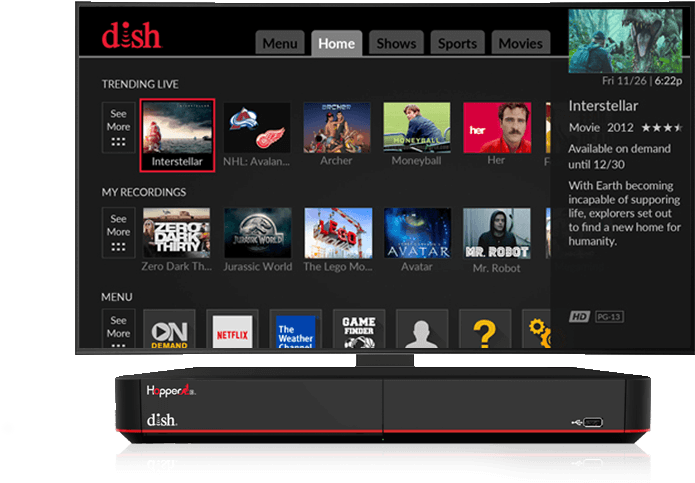See More in My Recordings row
The width and height of the screenshot is (695, 483).
coord(118,233)
